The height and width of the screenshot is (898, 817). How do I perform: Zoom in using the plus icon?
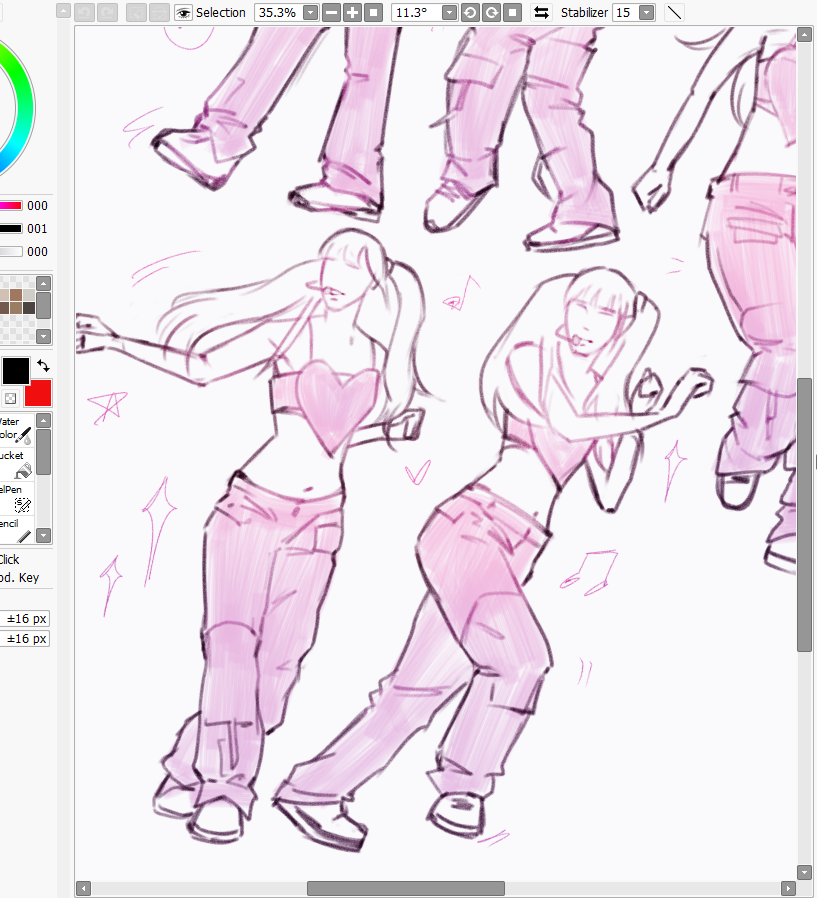351,12
